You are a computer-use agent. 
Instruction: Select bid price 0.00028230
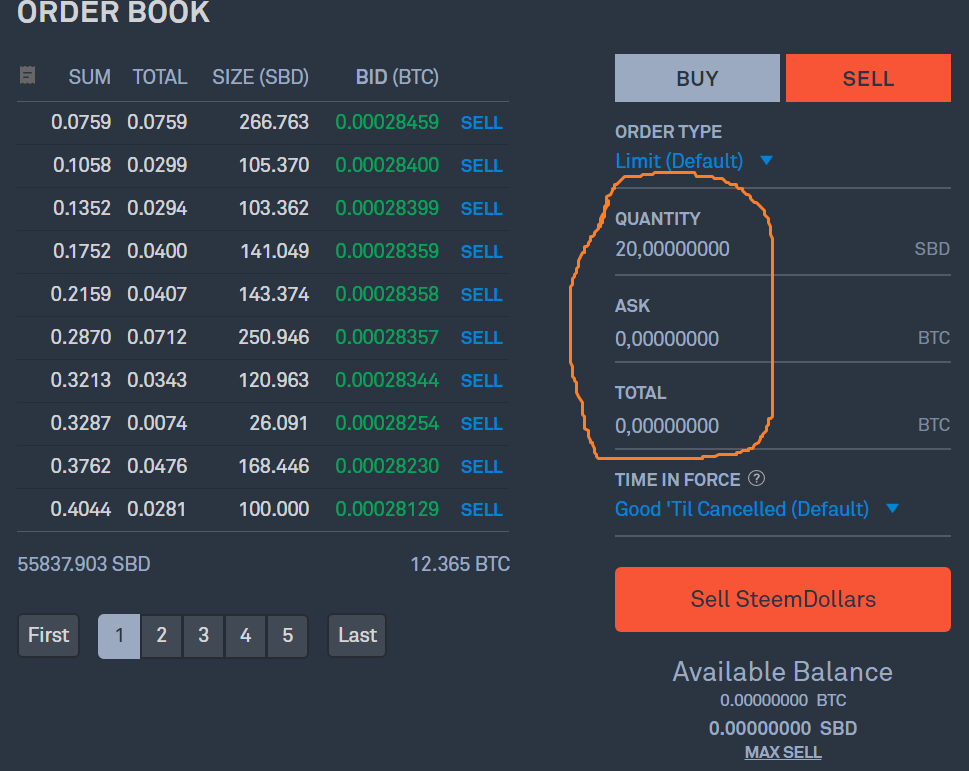click(x=387, y=466)
